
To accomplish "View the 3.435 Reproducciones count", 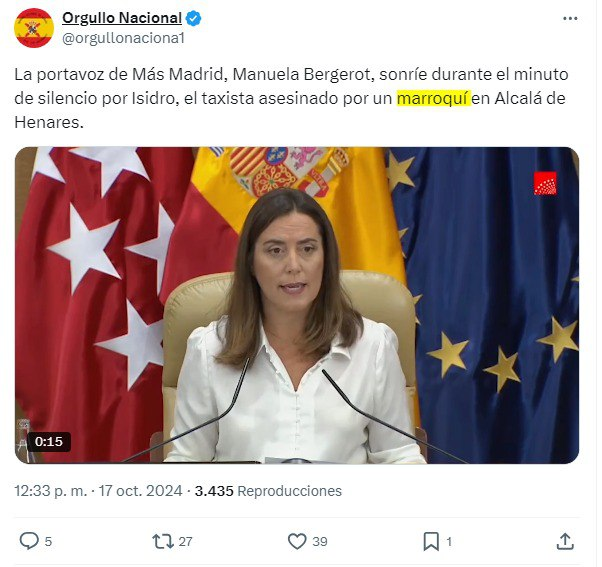I will [268, 491].
